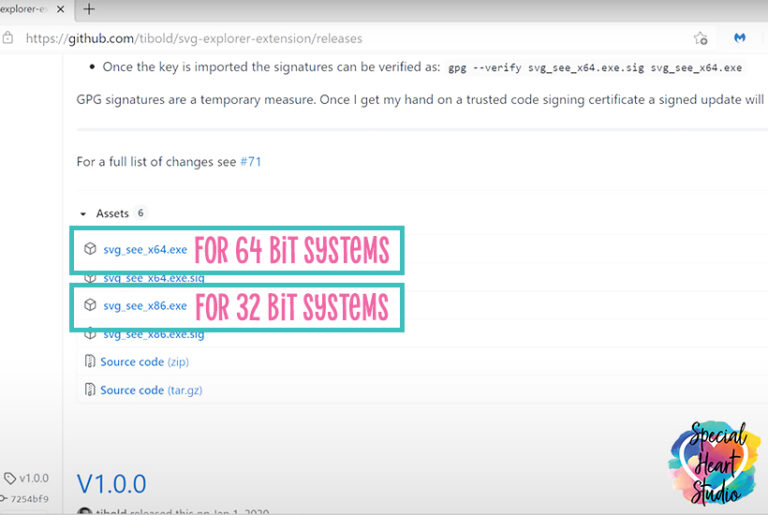Click archive icon beside Source code tar.gz
768x515 pixels.
(90, 390)
